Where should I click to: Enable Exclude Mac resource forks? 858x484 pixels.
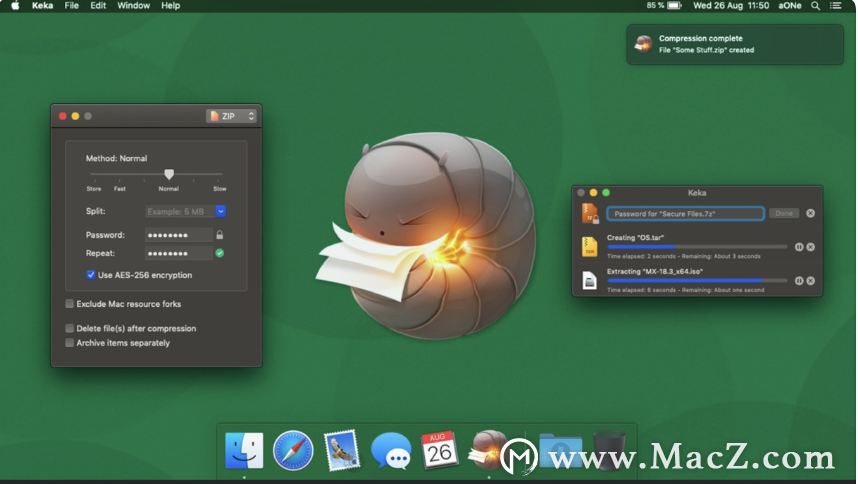click(69, 304)
